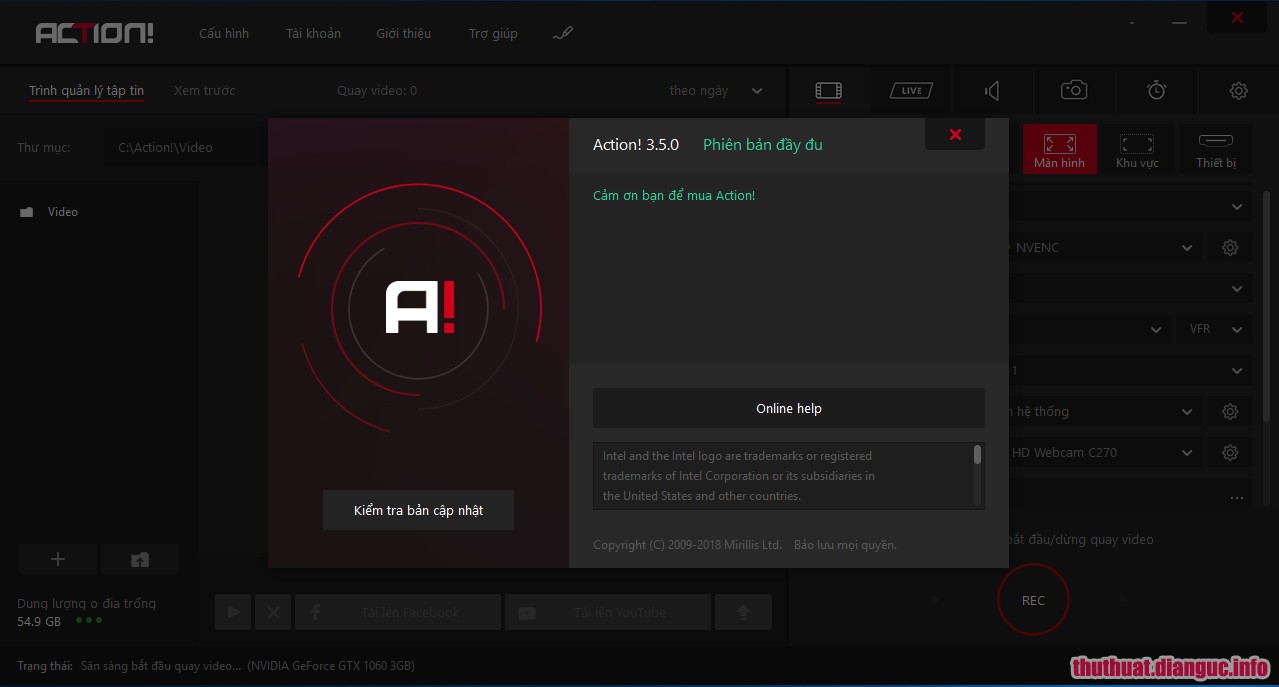Click the 54.9 GB free space value

click(39, 621)
